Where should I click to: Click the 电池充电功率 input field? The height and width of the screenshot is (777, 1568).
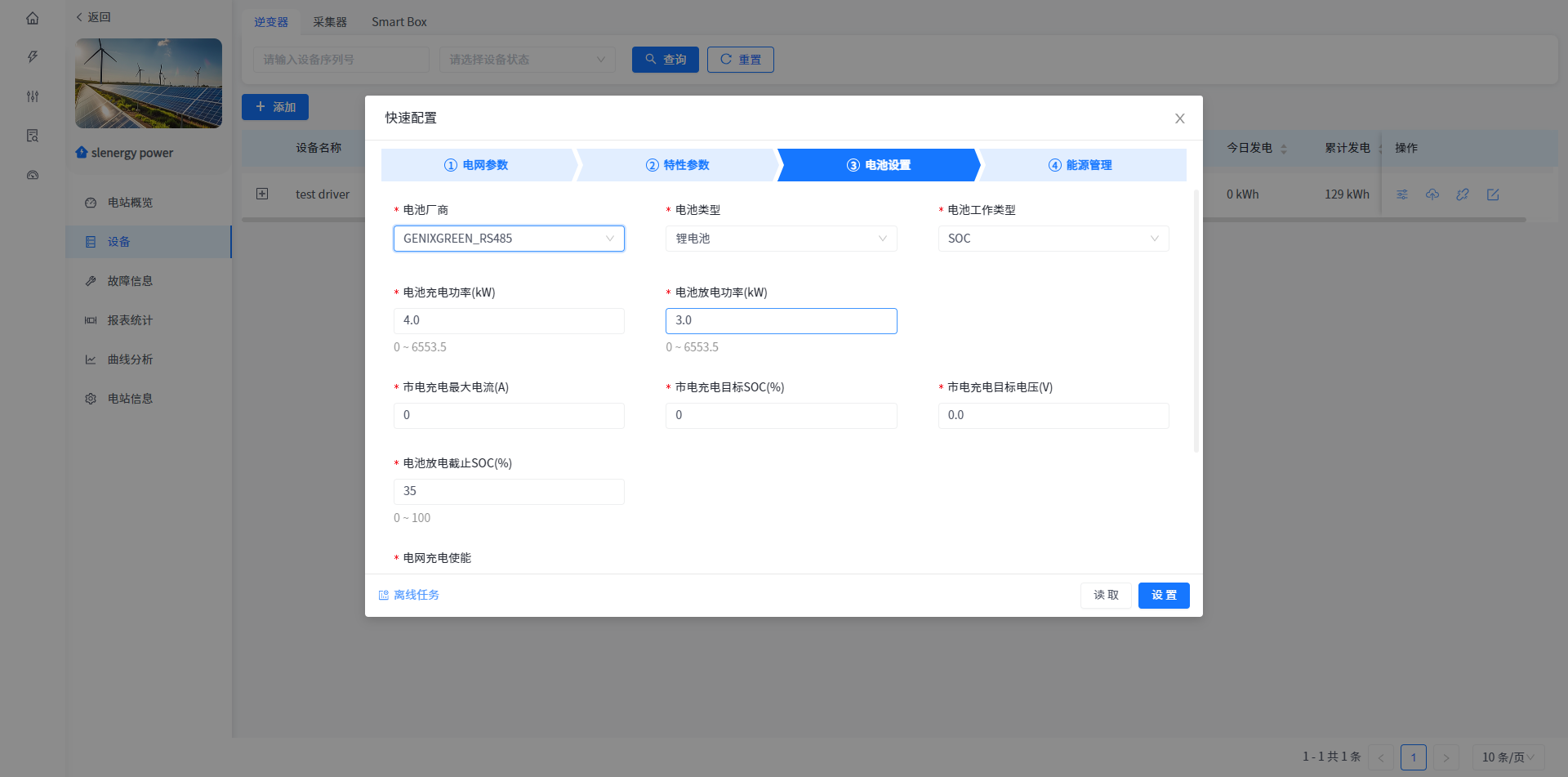[508, 321]
